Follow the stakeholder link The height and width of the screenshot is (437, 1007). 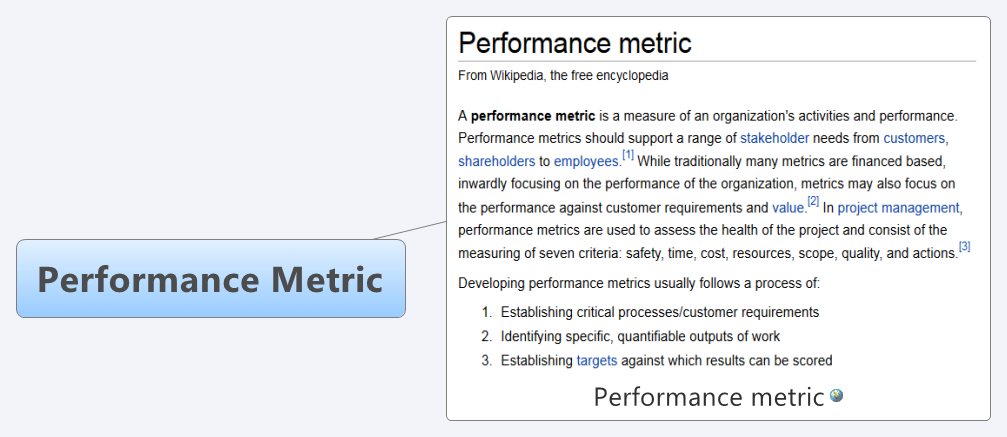point(775,138)
